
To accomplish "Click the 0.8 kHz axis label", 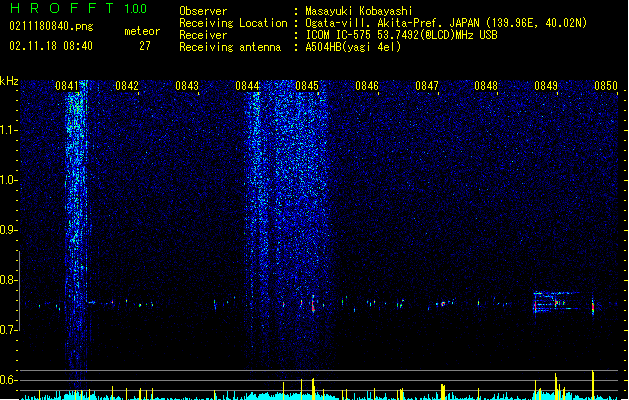I will tap(9, 280).
